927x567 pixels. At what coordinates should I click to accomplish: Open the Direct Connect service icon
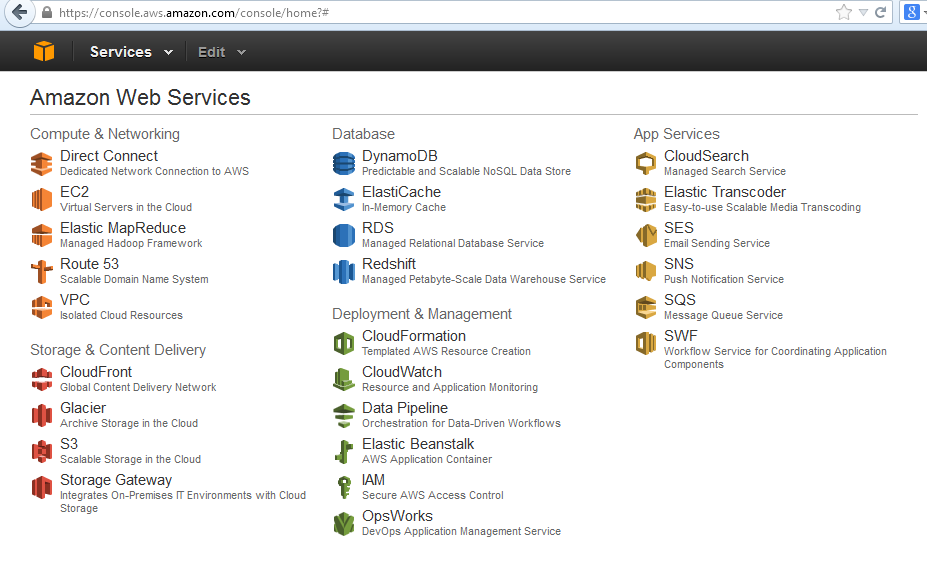point(41,164)
